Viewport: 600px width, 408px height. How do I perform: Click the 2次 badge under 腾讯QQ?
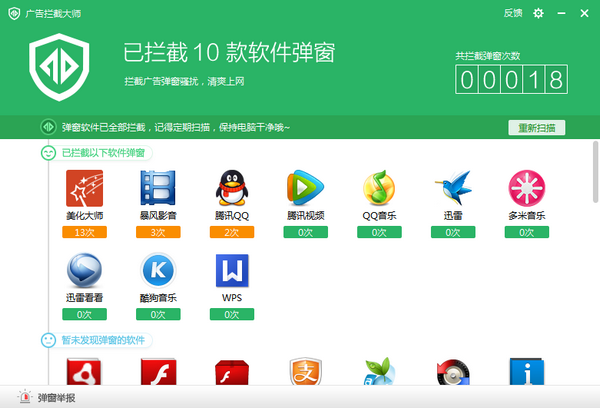coord(232,232)
